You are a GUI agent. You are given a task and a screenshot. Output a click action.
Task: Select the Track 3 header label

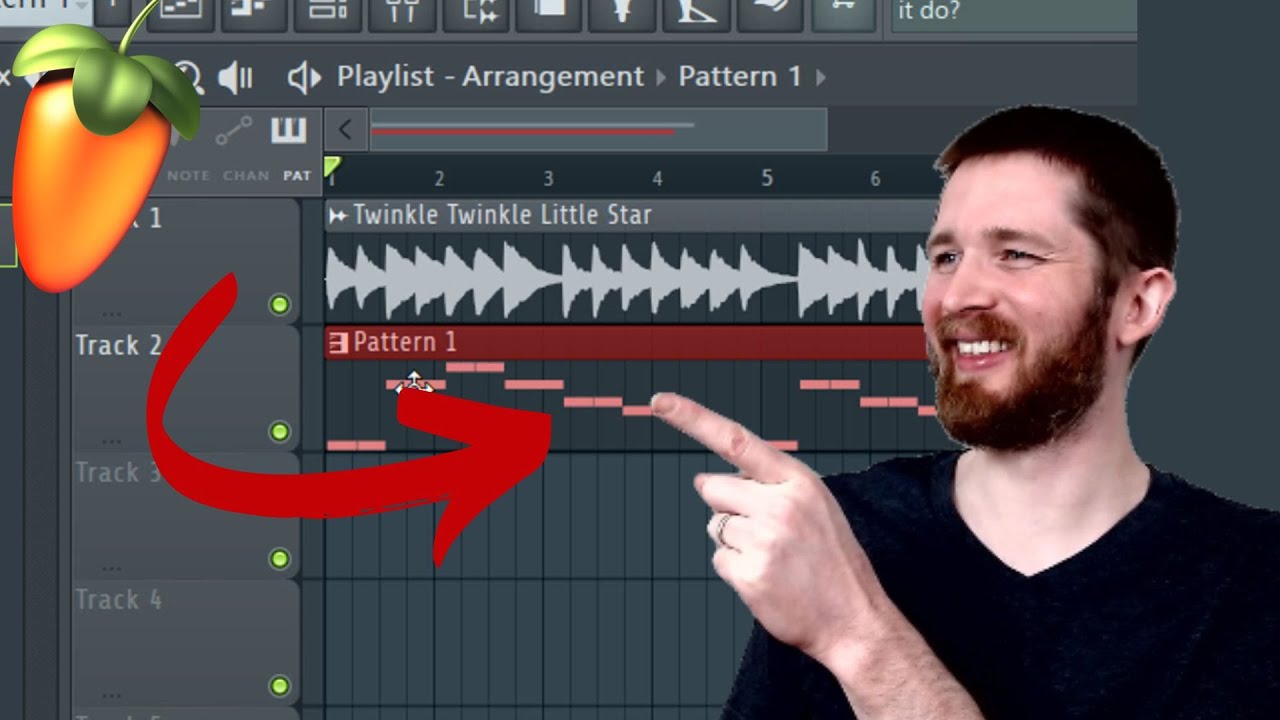pyautogui.click(x=118, y=473)
